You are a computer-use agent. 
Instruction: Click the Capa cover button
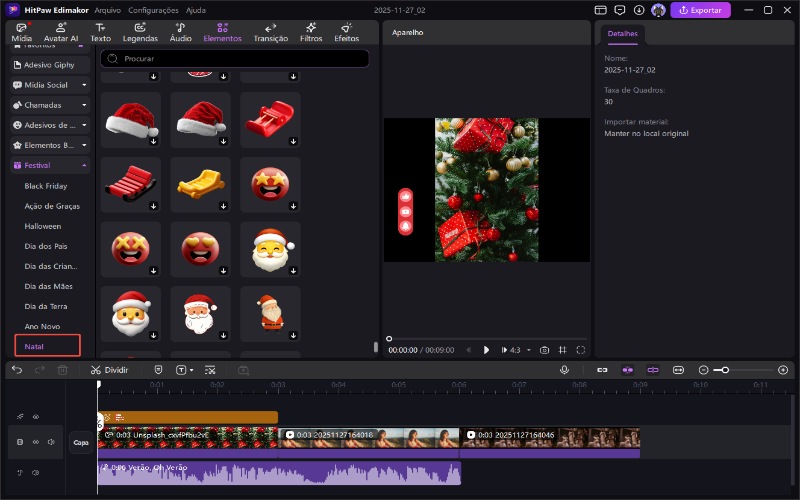(x=81, y=442)
